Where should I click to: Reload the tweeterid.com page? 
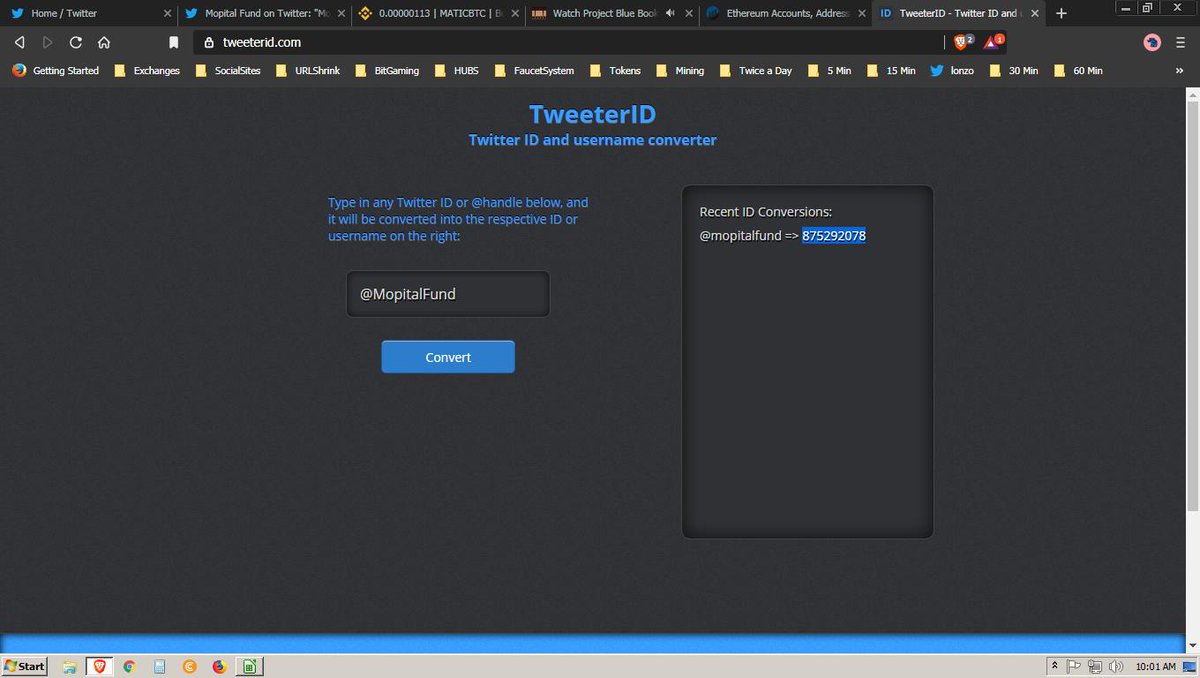point(76,43)
